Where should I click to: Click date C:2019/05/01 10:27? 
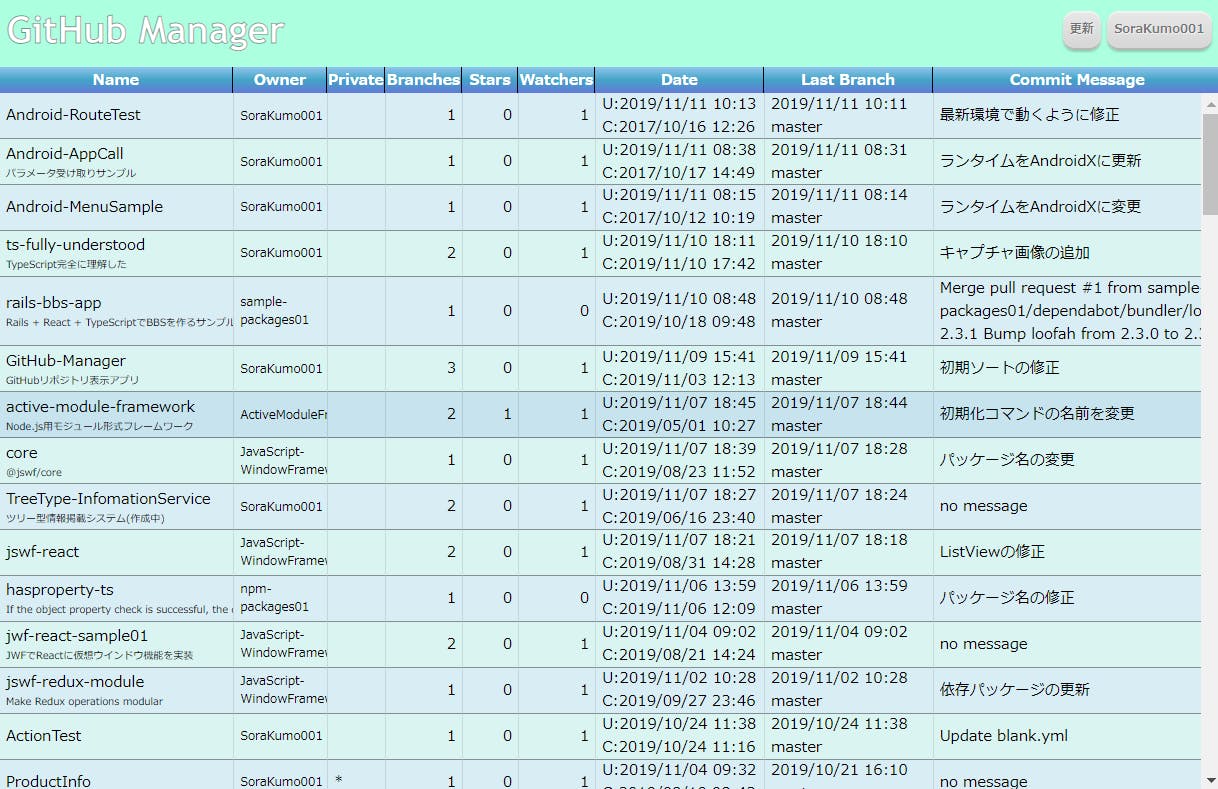point(679,426)
